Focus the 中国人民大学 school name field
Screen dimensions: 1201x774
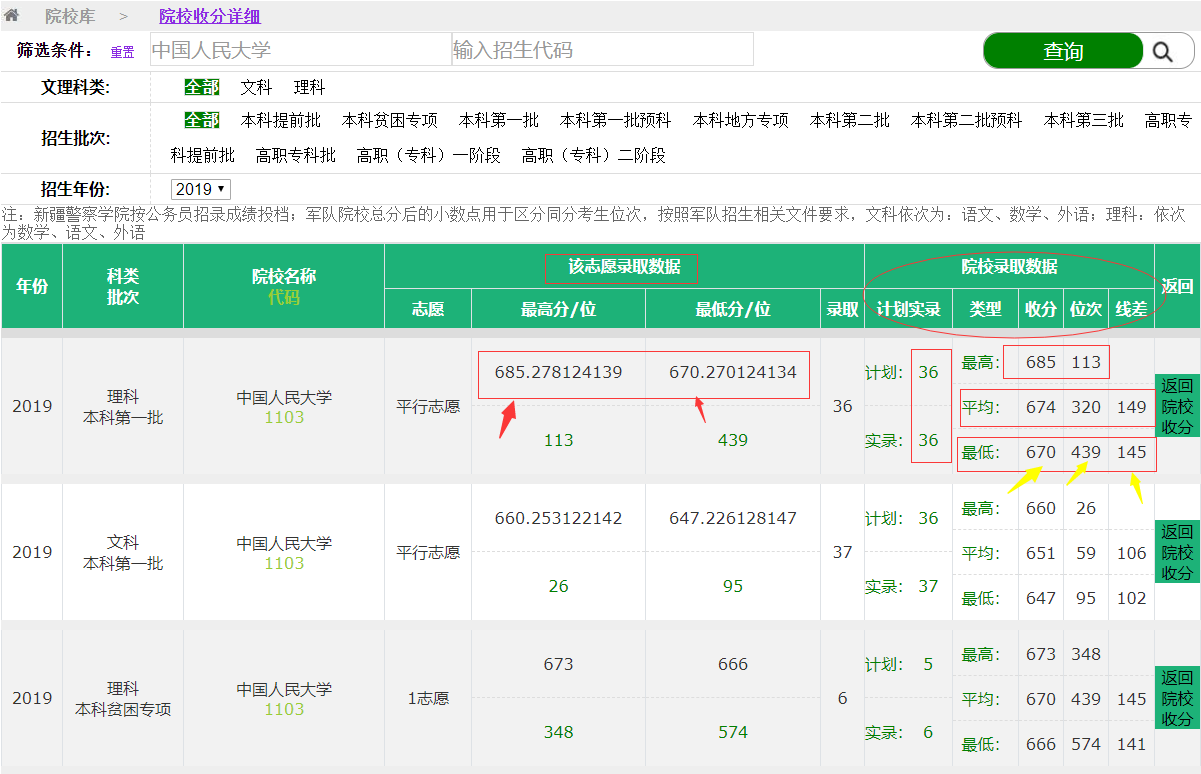point(300,50)
